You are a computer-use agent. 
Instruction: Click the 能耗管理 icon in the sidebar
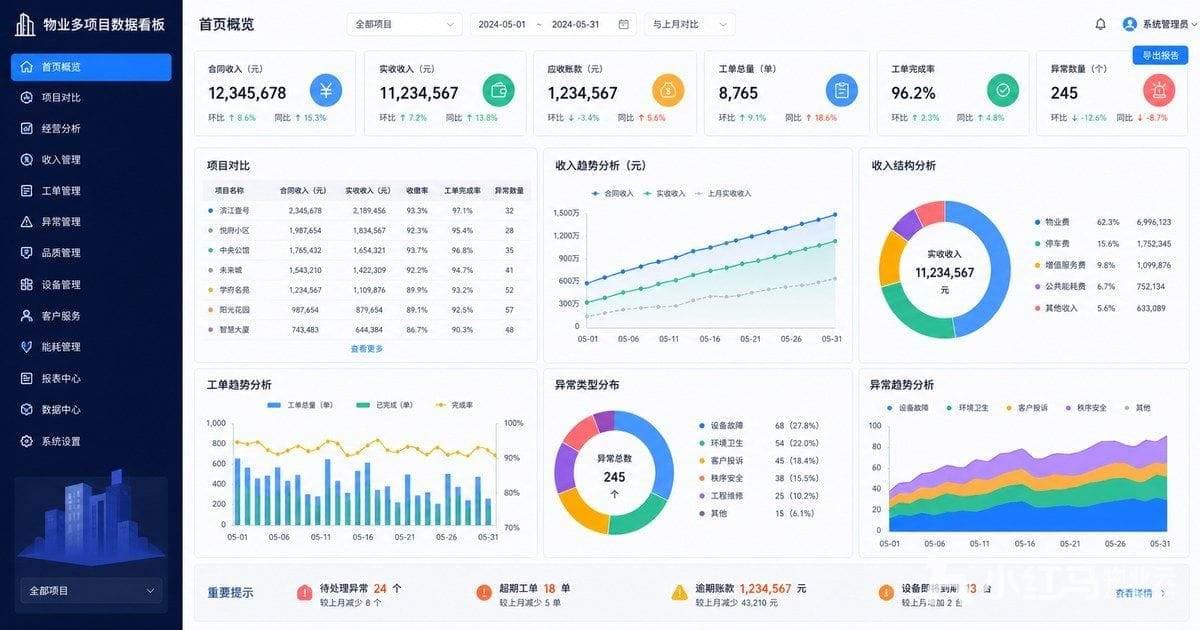[26, 347]
